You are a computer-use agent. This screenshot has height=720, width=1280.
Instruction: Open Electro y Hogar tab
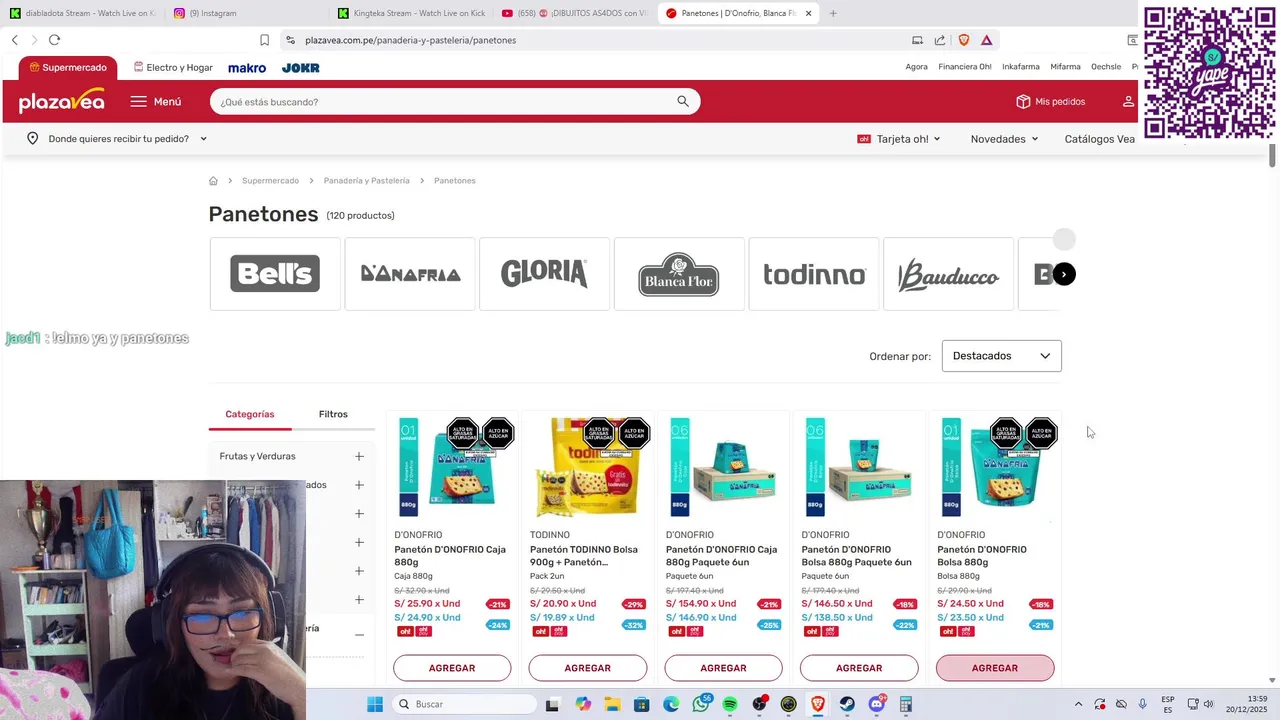click(173, 68)
